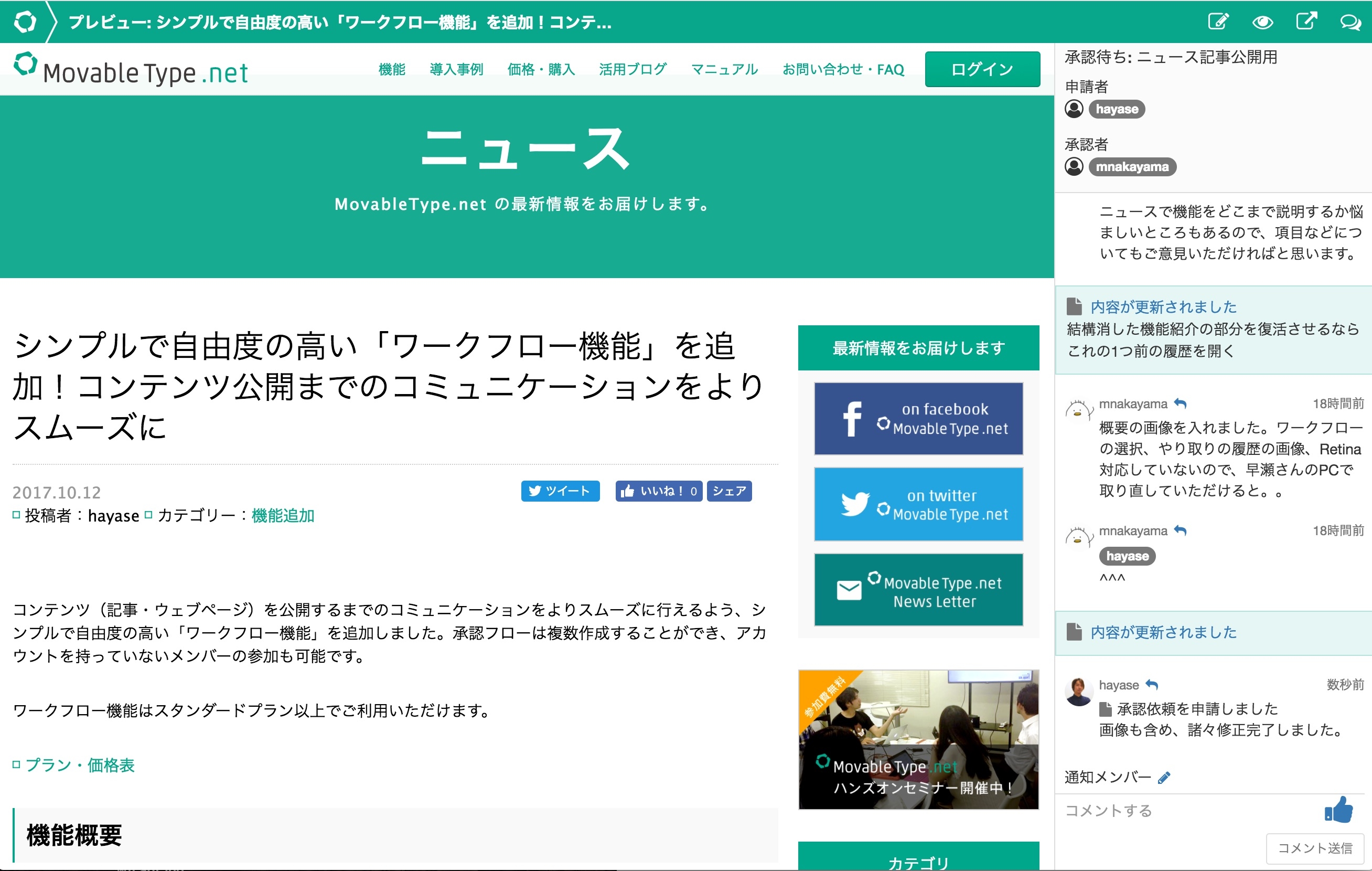Viewport: 1372px width, 871px height.
Task: Open the マニュアル navigation item
Action: point(724,70)
